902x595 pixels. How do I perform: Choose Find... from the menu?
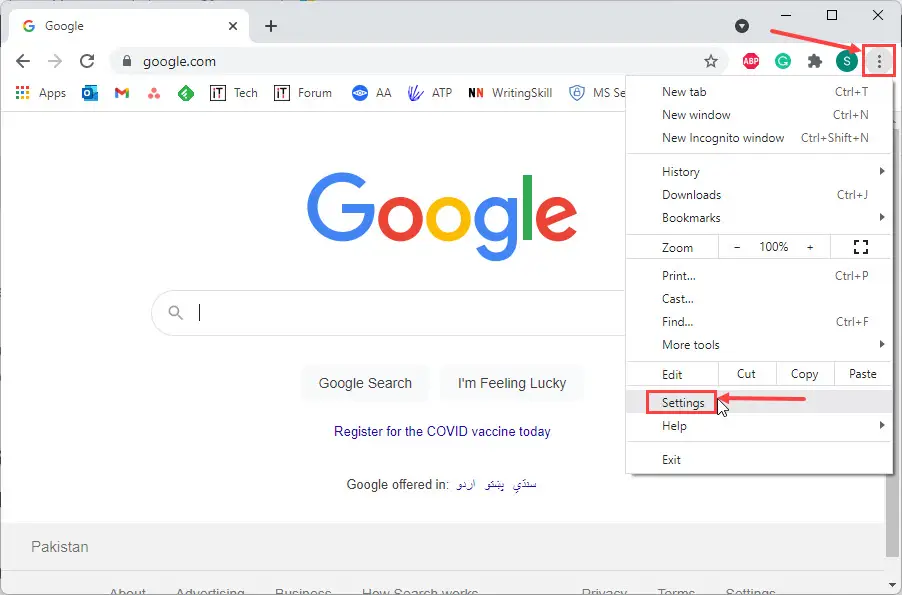click(759, 322)
